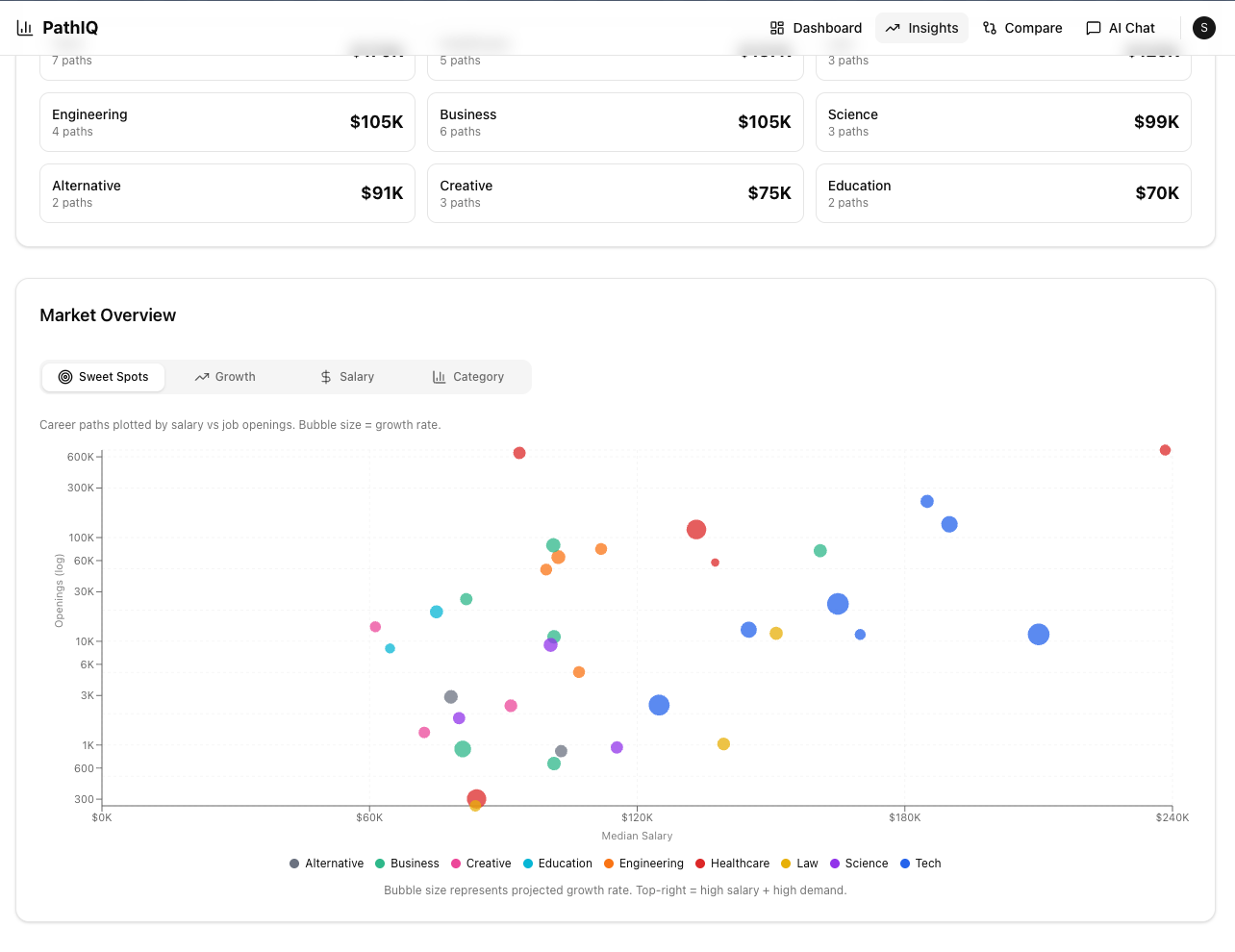The image size is (1235, 952).
Task: Toggle the Business legend entry
Action: pos(407,864)
